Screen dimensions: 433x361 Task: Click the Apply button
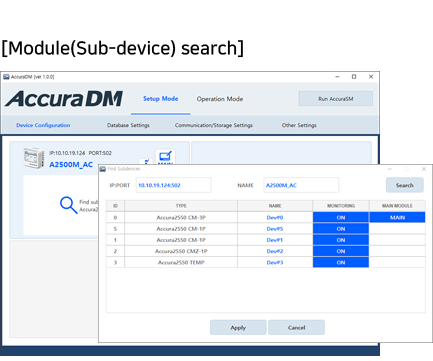[238, 327]
